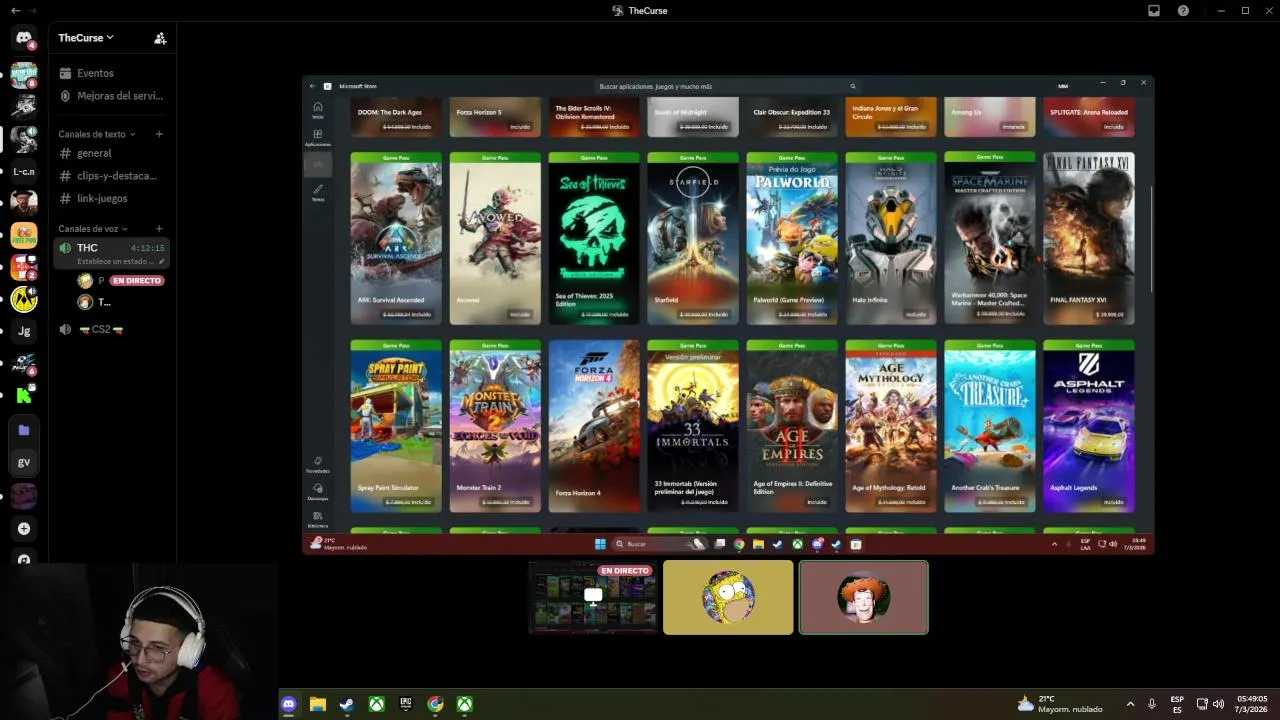Open the Forza Horizon 4 card
1280x720 pixels.
[594, 426]
